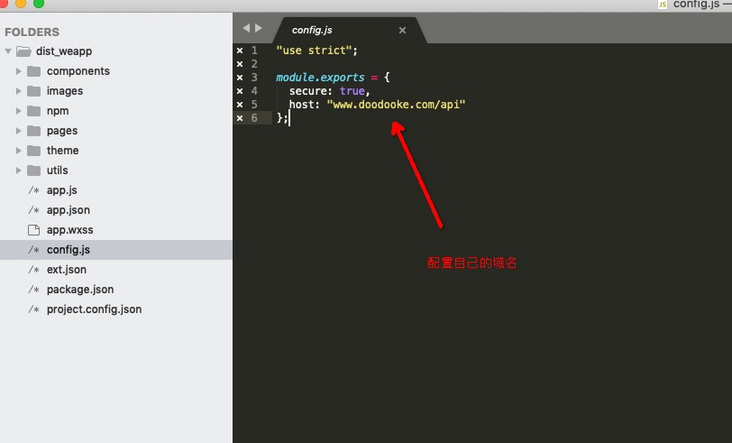732x443 pixels.
Task: Click the back navigation arrow in tab bar
Action: tap(246, 28)
